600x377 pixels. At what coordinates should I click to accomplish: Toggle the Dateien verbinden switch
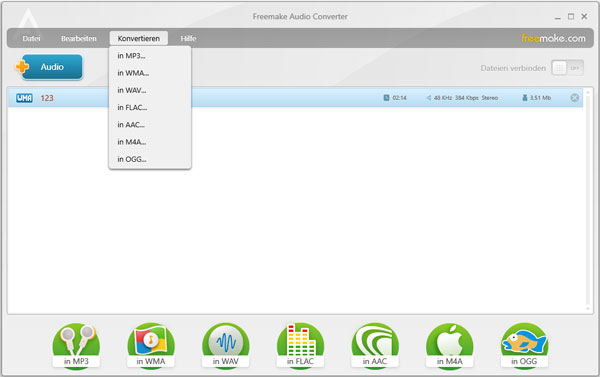[567, 68]
